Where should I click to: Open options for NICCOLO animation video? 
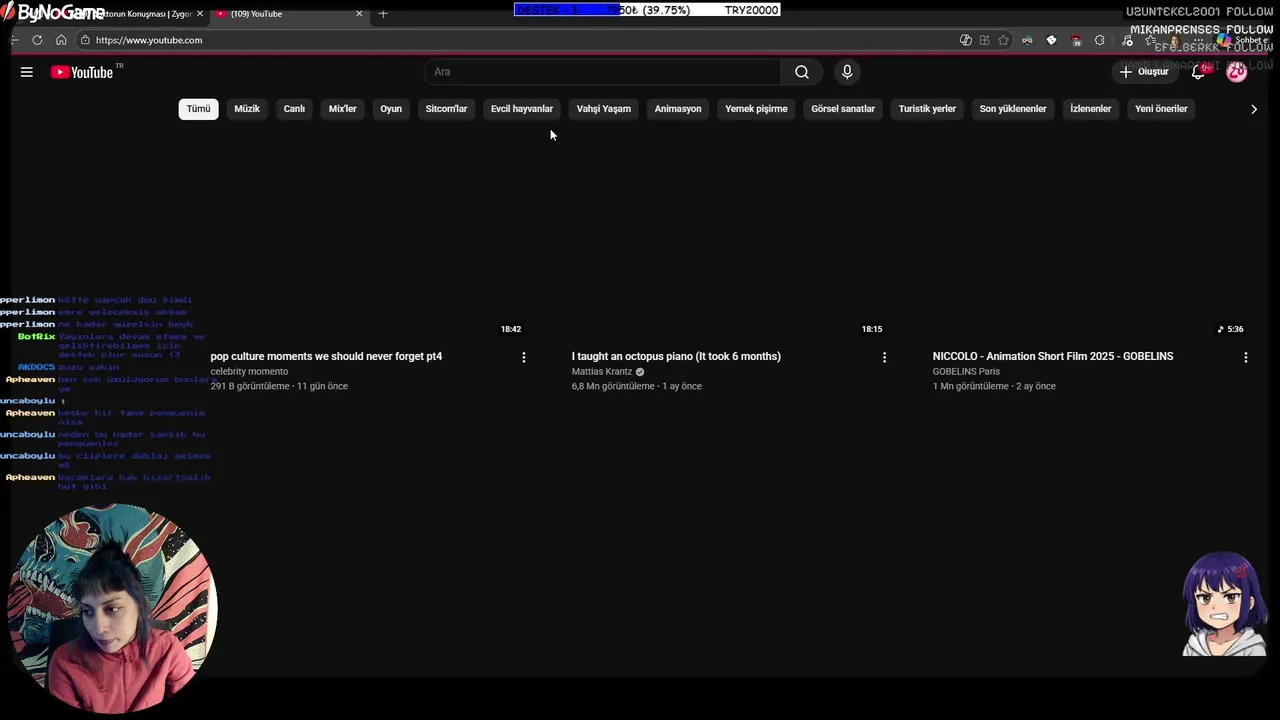(1245, 357)
